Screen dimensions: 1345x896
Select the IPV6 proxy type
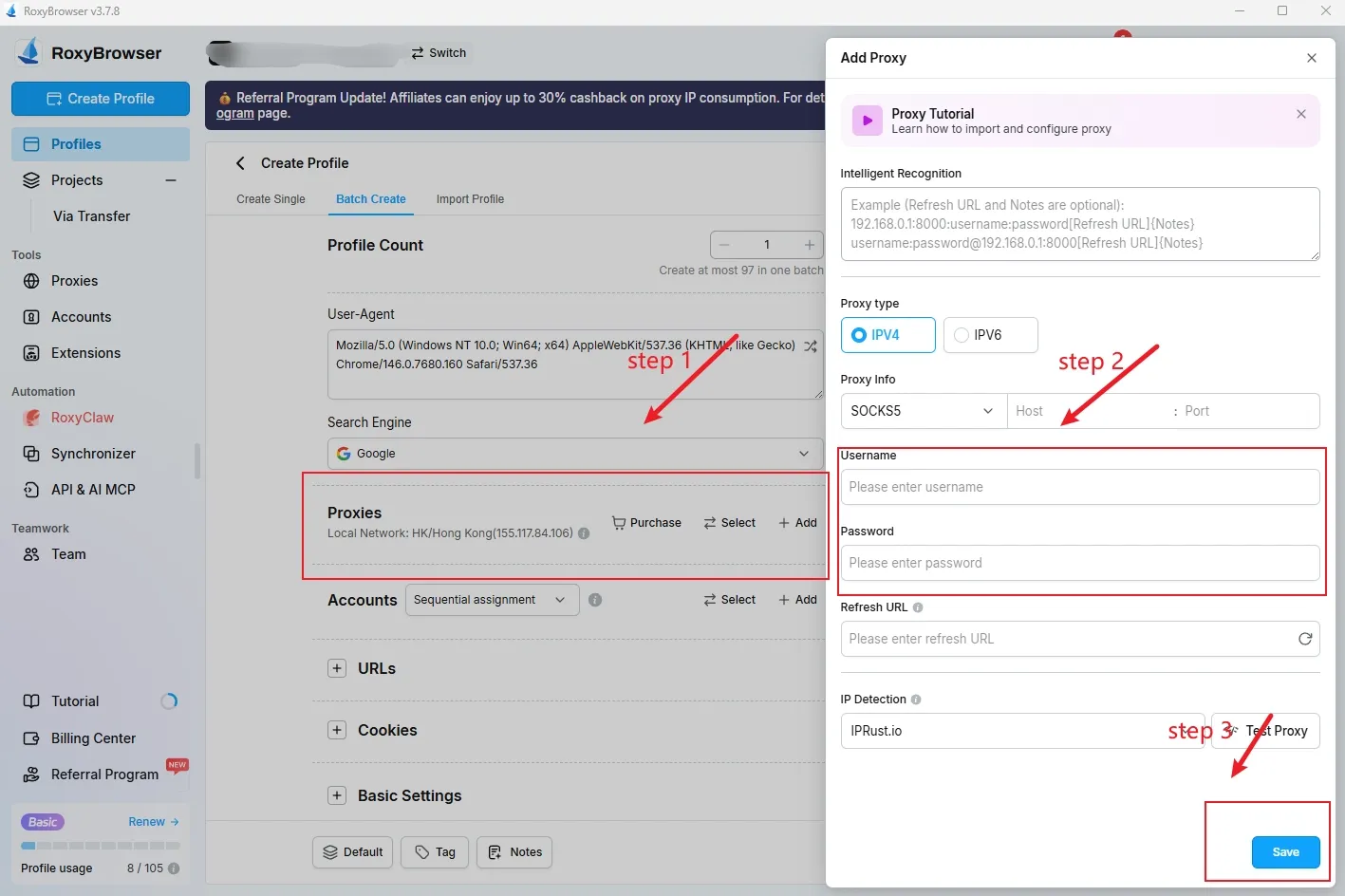coord(990,335)
